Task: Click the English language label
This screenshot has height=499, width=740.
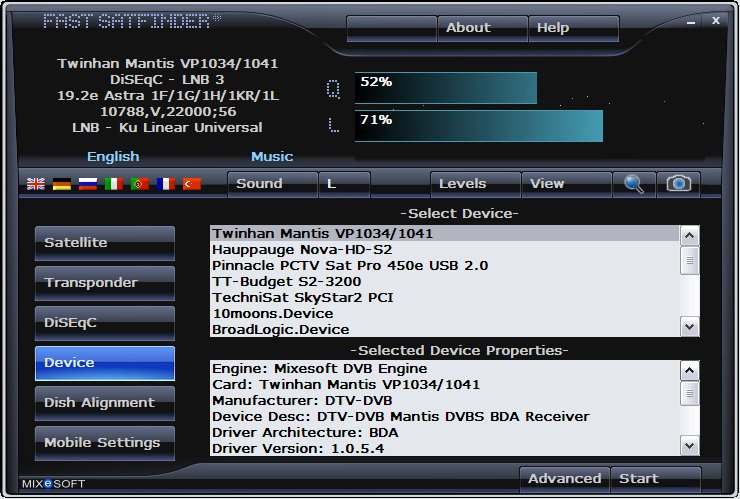Action: [113, 157]
